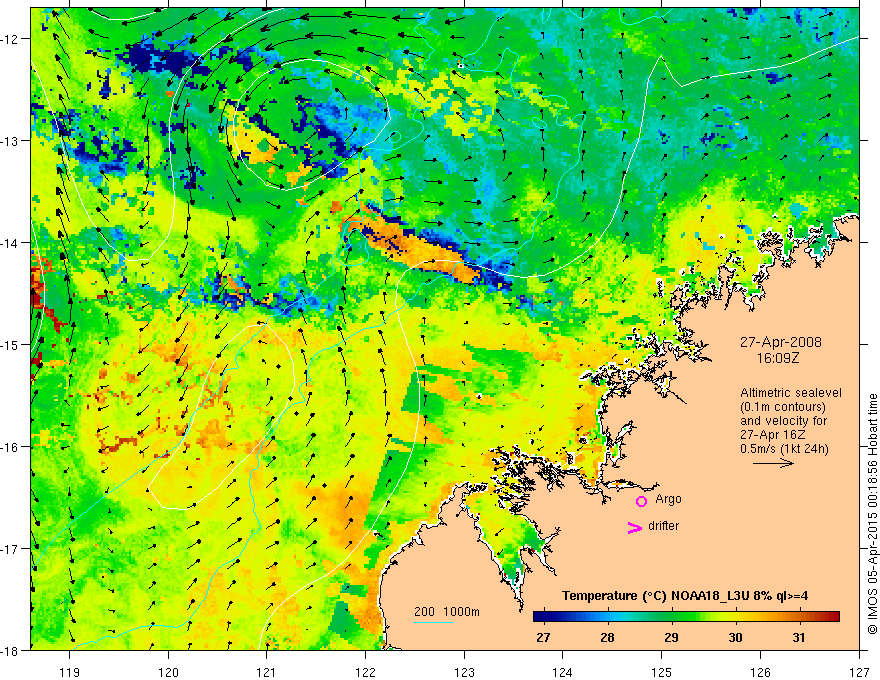Click the longitude label 127
The height and width of the screenshot is (680, 880).
(x=859, y=672)
